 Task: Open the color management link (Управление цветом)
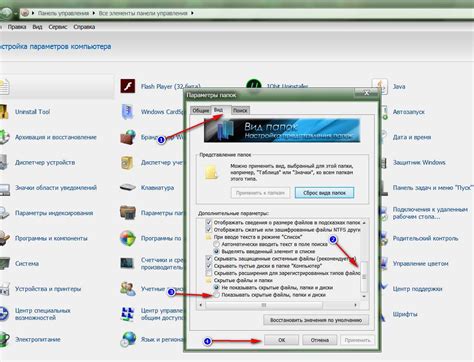click(420, 263)
